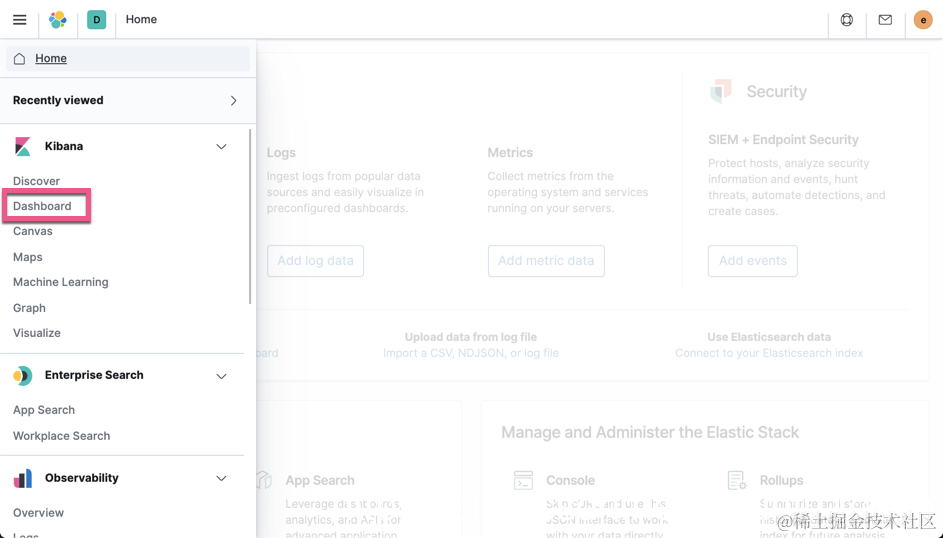Click the Enterprise Search logo icon

[x=22, y=376]
